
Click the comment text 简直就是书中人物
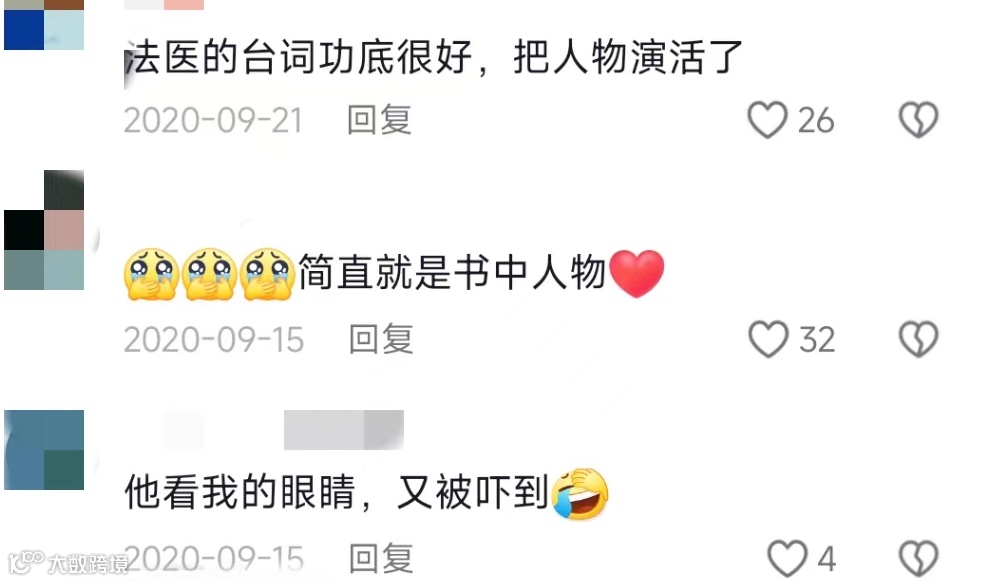pyautogui.click(x=452, y=274)
